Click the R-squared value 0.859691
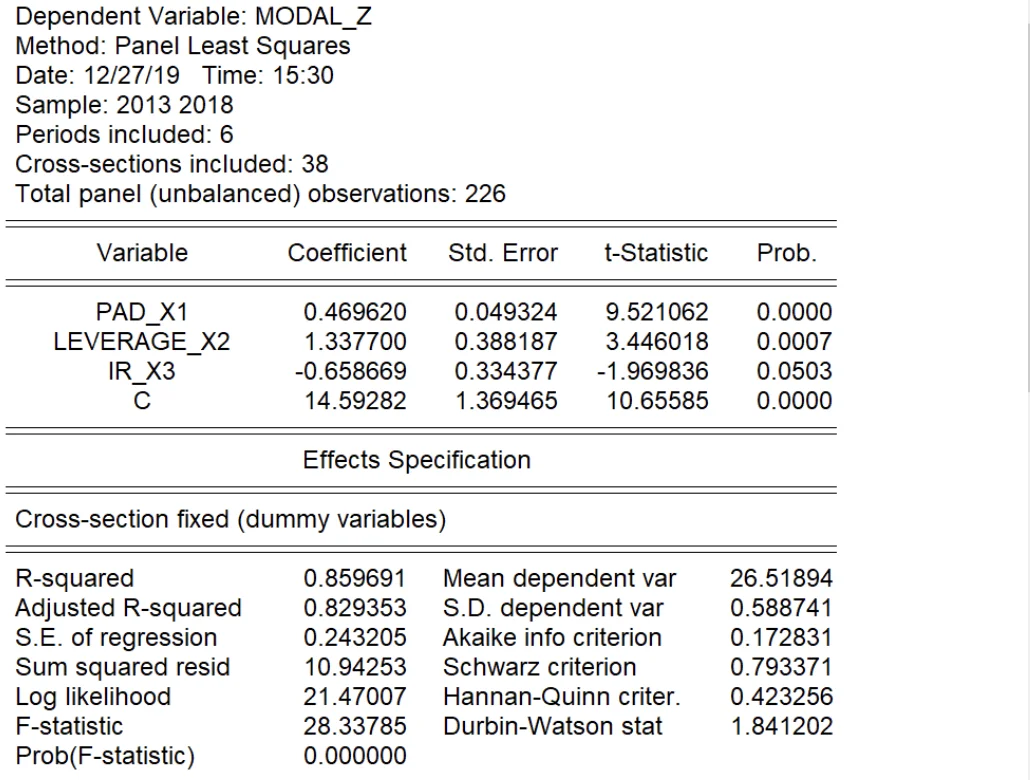The height and width of the screenshot is (780, 1030). coord(355,578)
